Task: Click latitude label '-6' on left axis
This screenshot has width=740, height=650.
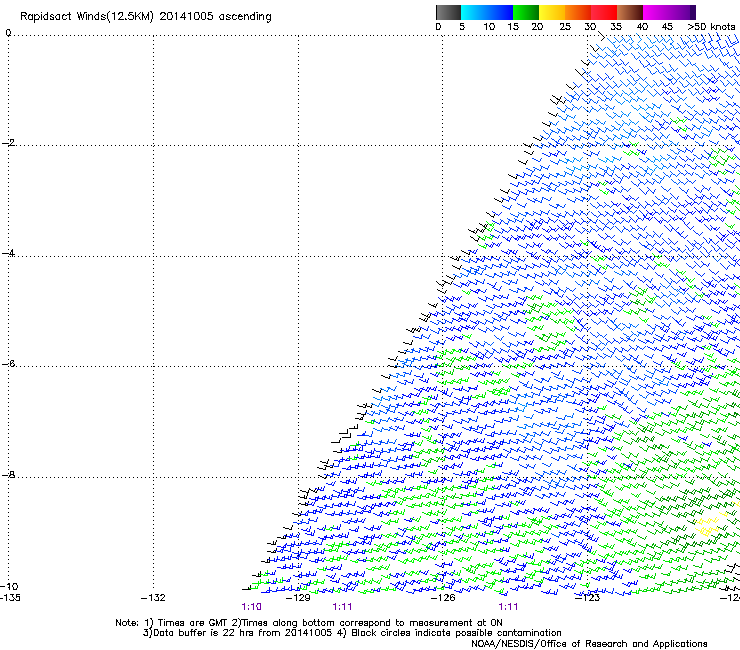Action: 8,363
